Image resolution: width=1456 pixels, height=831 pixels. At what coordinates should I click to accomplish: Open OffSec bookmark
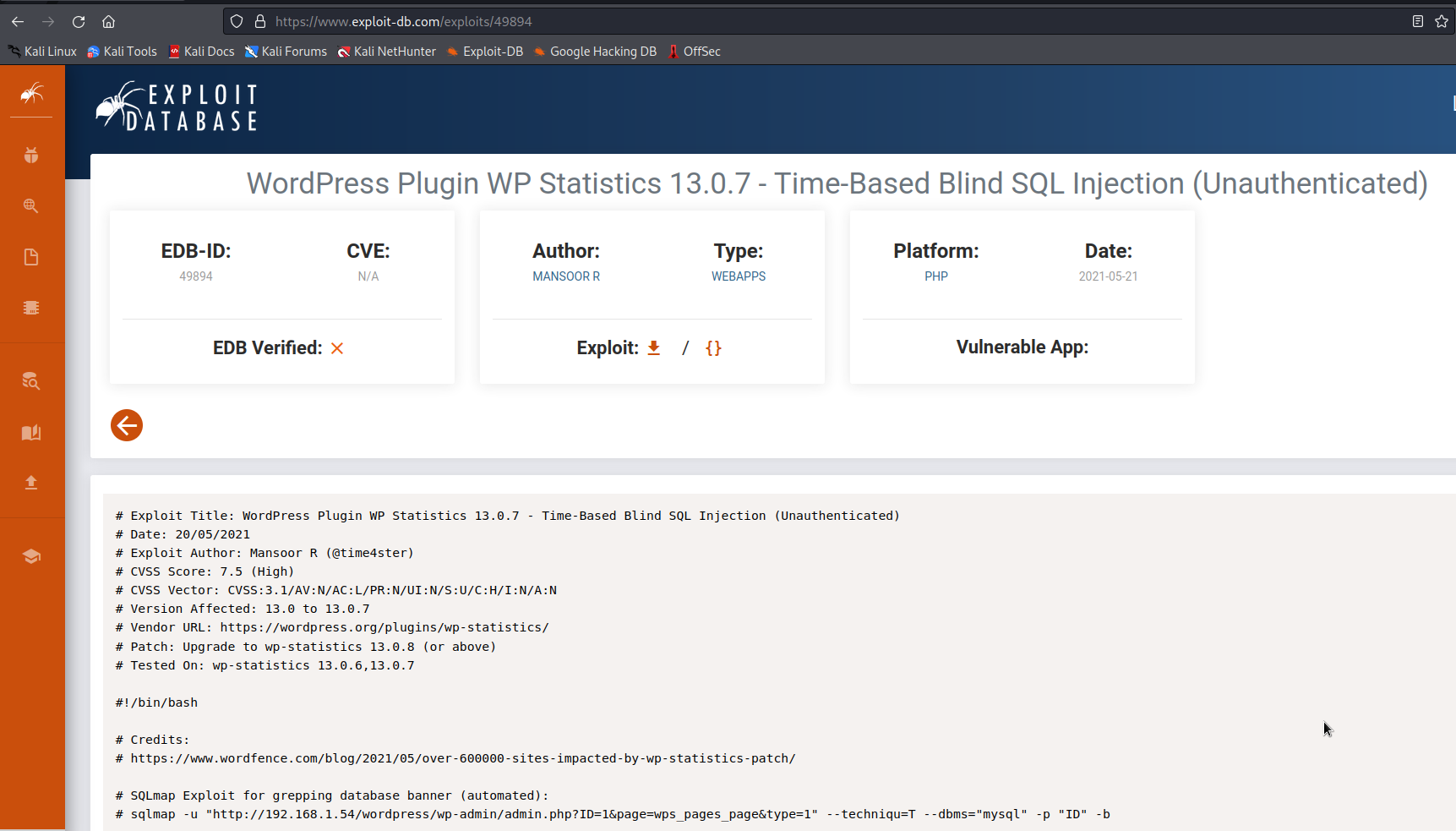(x=695, y=52)
